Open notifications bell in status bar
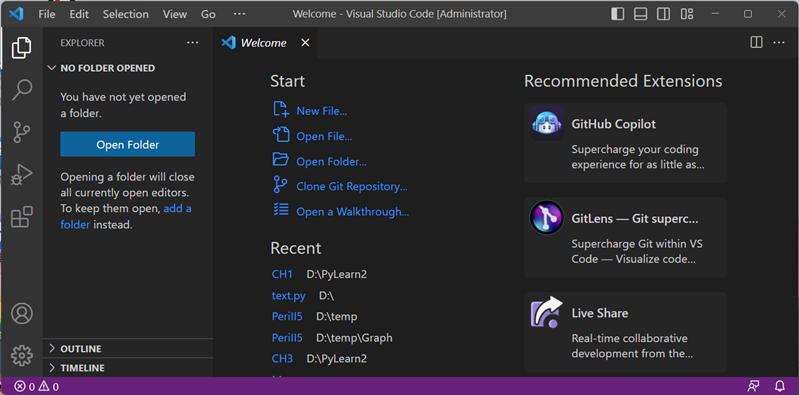 pos(780,386)
